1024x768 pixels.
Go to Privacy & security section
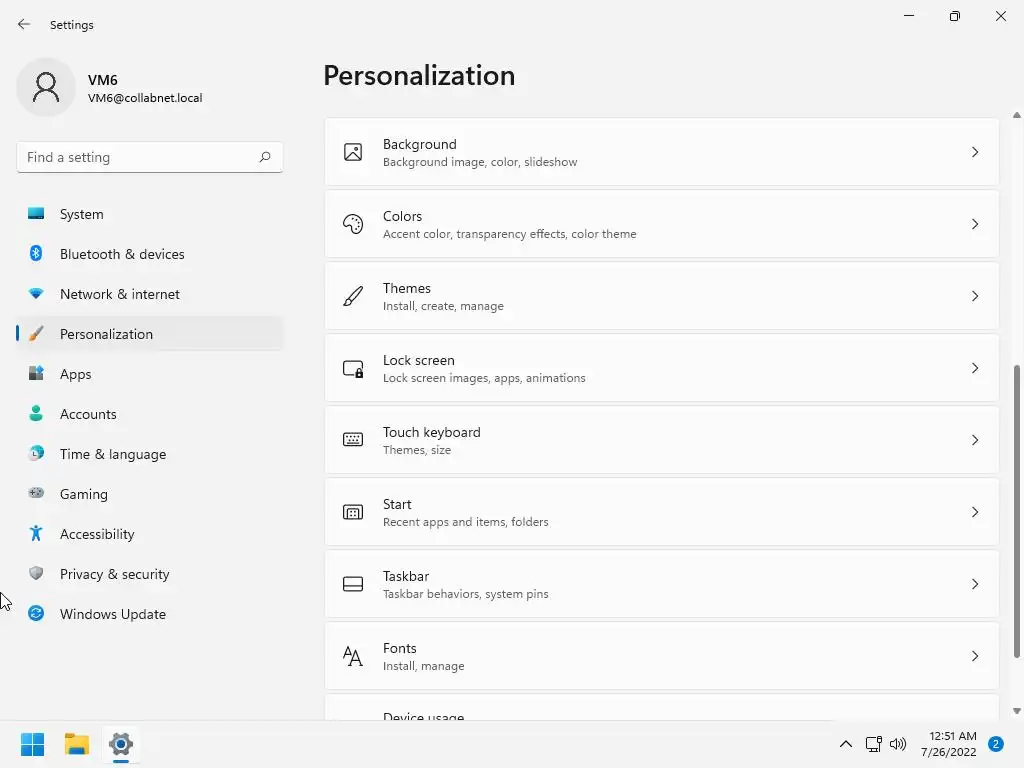click(x=114, y=574)
